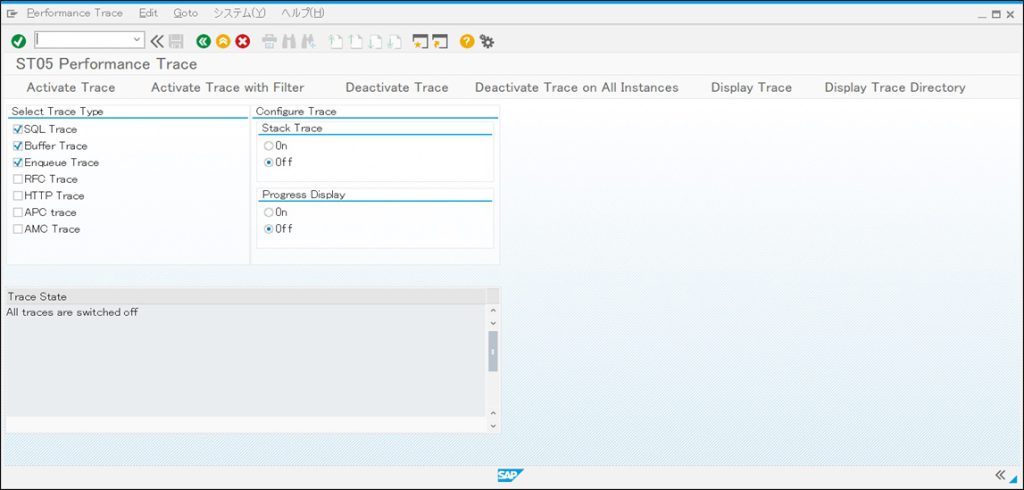Enable the RFC Trace checkbox

(18, 179)
